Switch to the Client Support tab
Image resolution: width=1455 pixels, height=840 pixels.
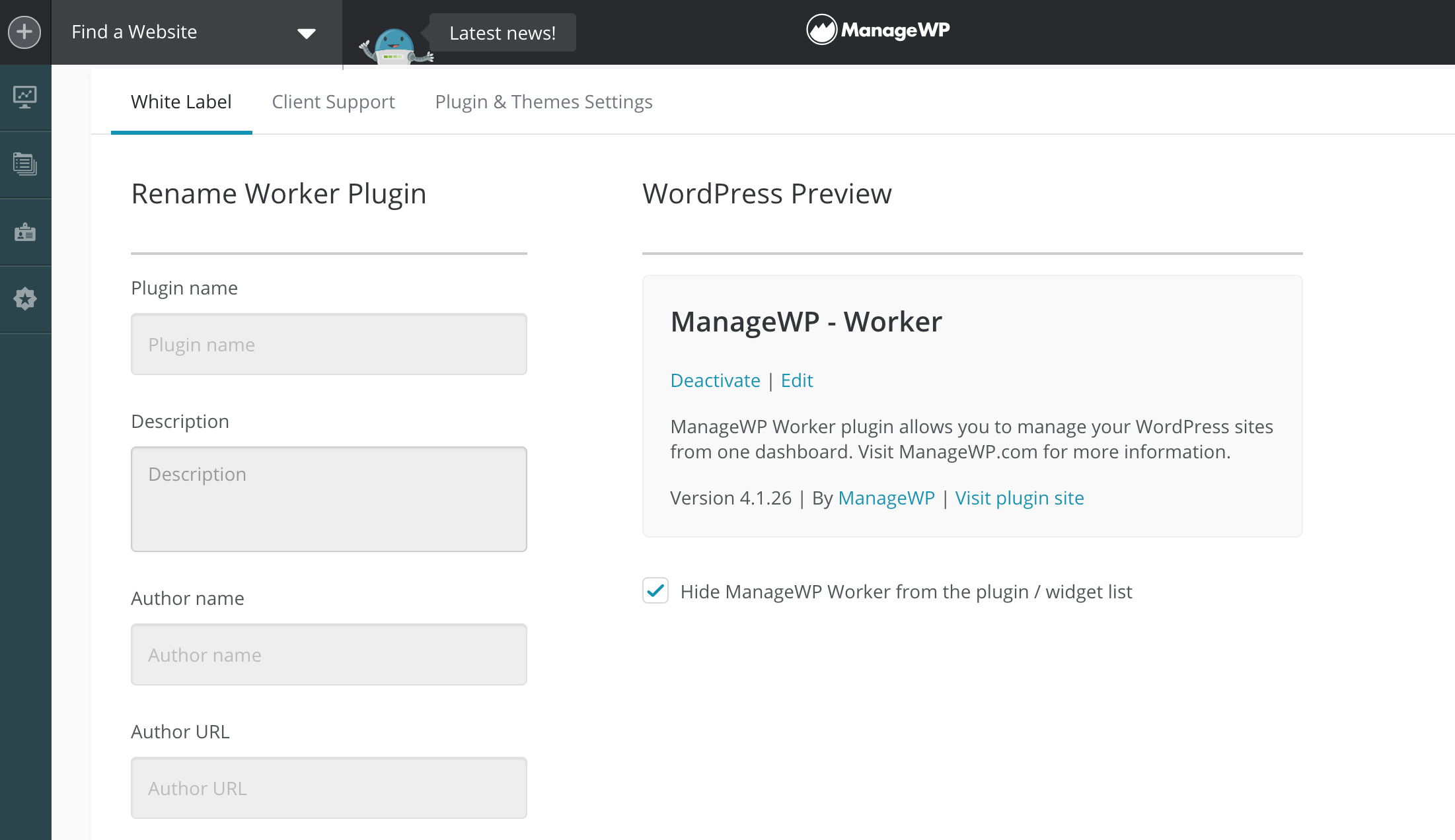(333, 101)
